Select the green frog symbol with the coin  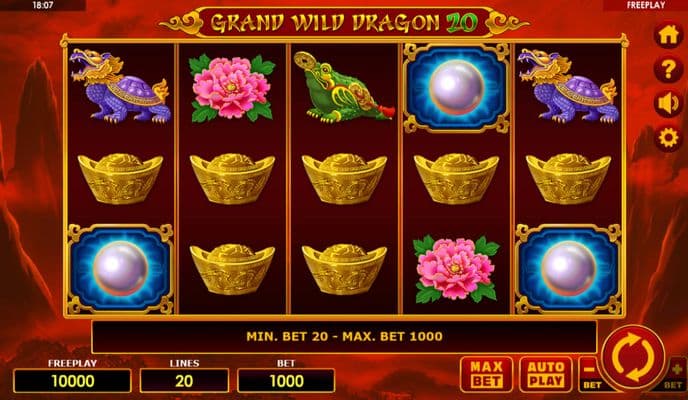click(x=344, y=87)
